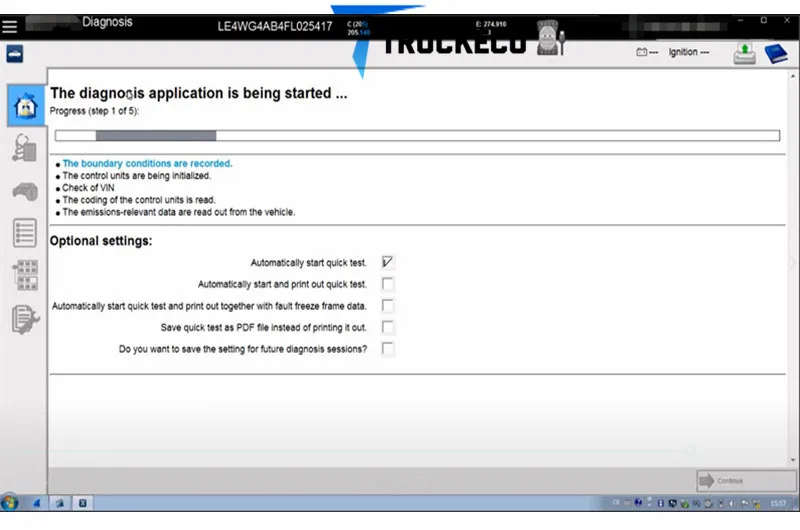The height and width of the screenshot is (530, 800).
Task: Click 'The control units are being initialized.' step
Action: [136, 175]
